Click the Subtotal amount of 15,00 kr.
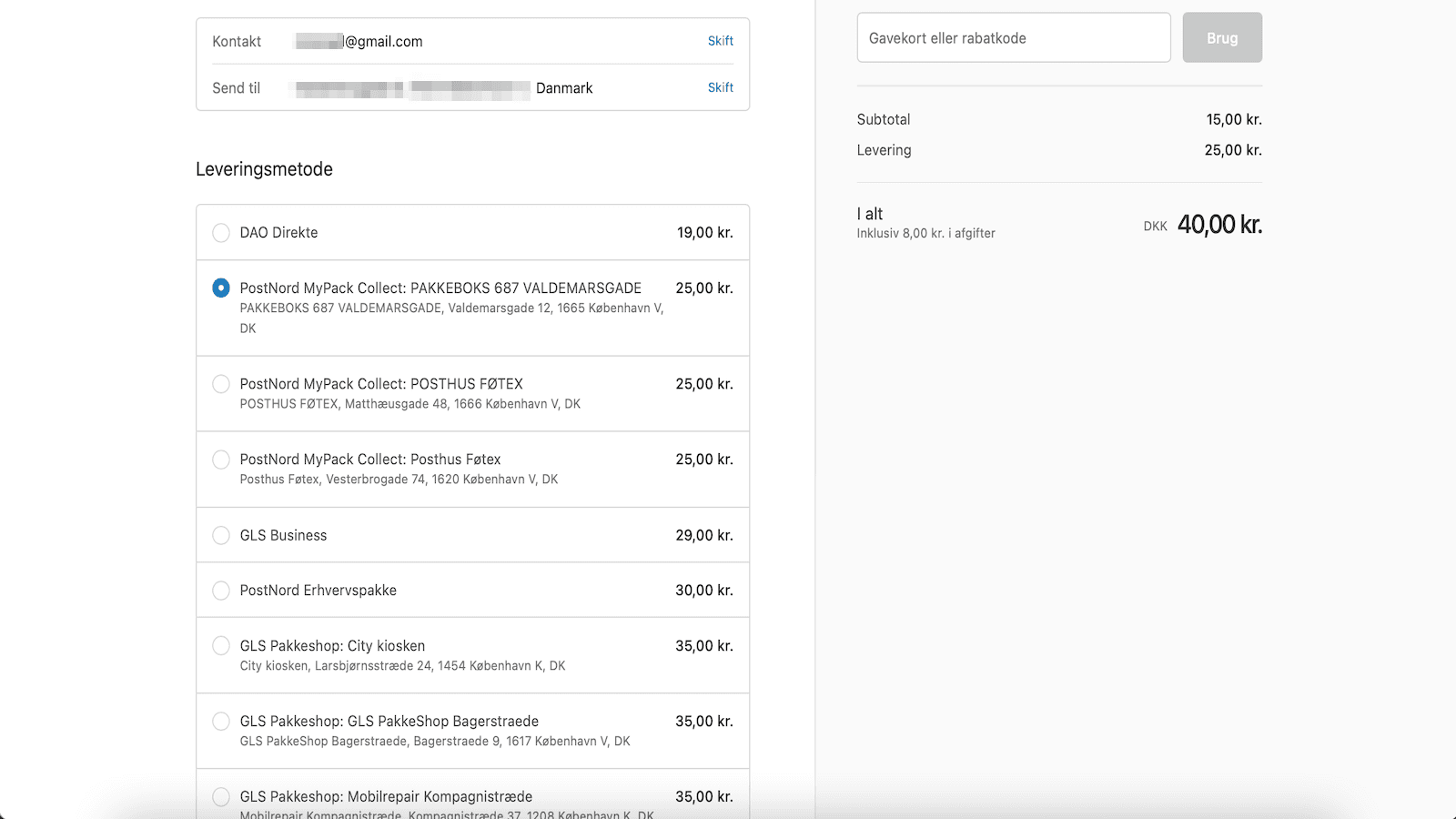The height and width of the screenshot is (819, 1456). tap(1233, 119)
